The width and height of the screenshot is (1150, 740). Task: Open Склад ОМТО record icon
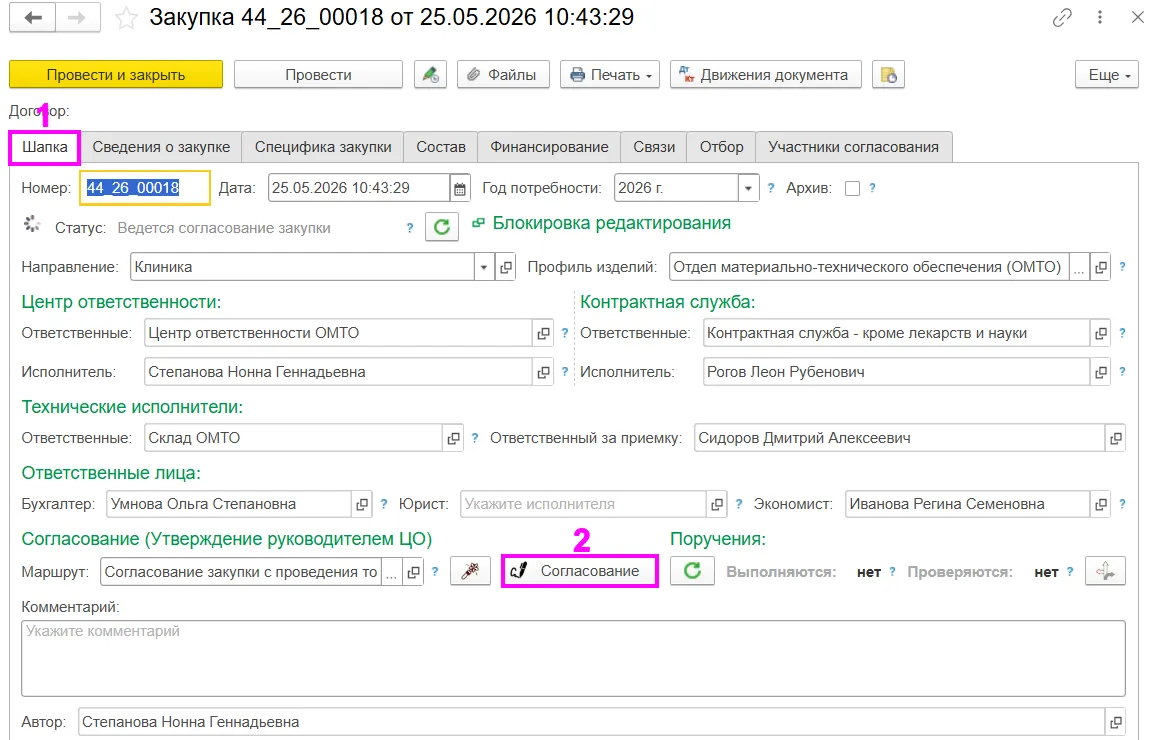pos(453,439)
